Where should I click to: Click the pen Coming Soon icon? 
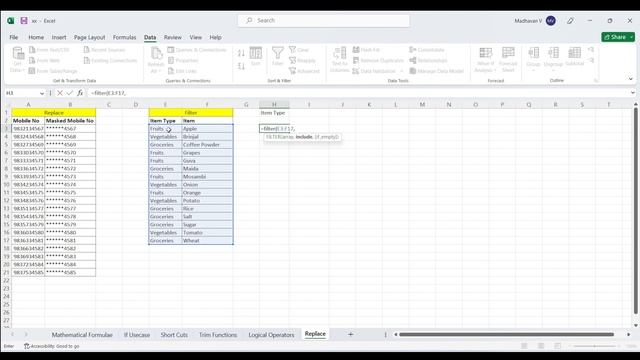(570, 21)
